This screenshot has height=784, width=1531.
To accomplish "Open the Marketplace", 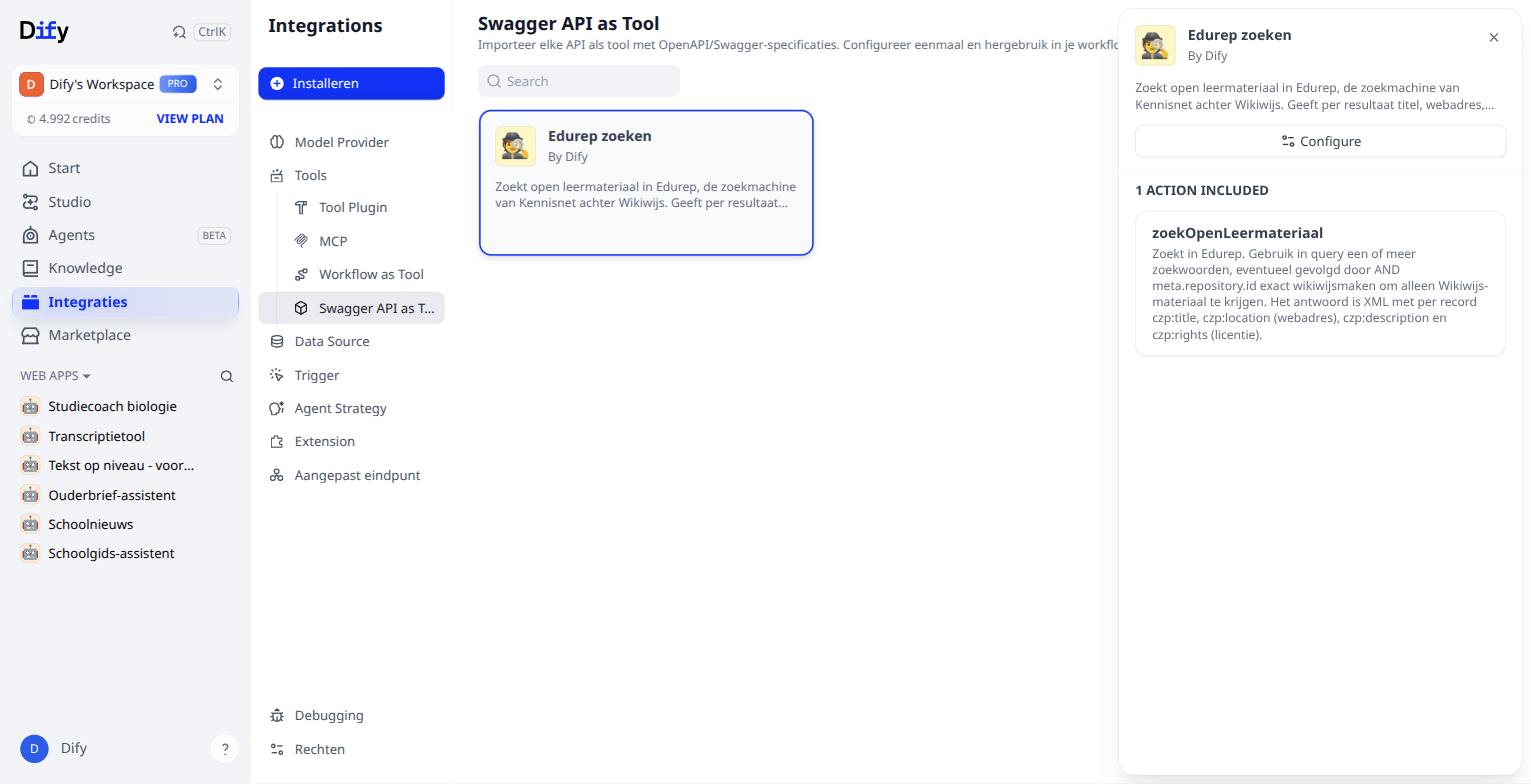I will (125, 335).
